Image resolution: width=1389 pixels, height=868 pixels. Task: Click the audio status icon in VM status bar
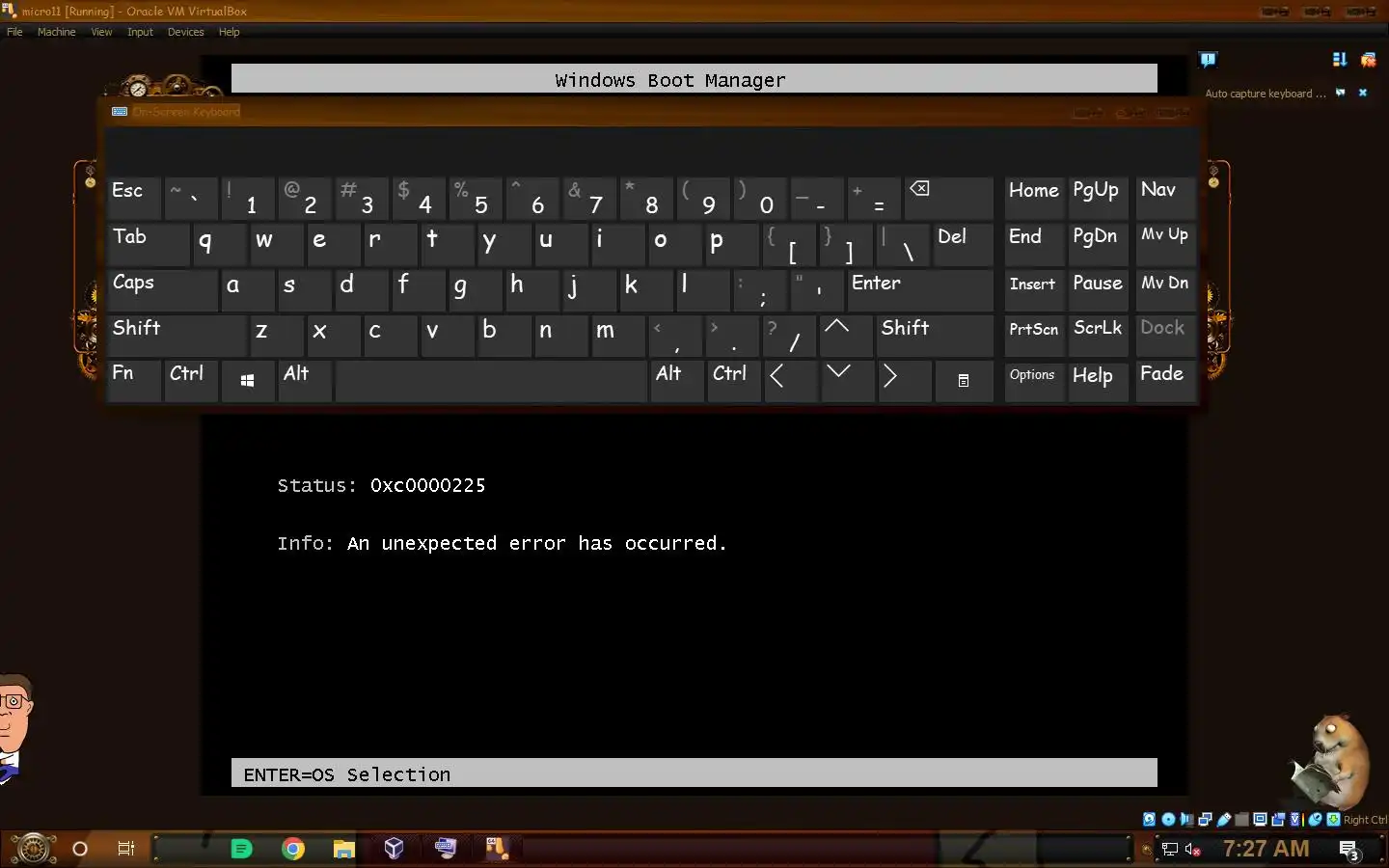pos(1186,820)
